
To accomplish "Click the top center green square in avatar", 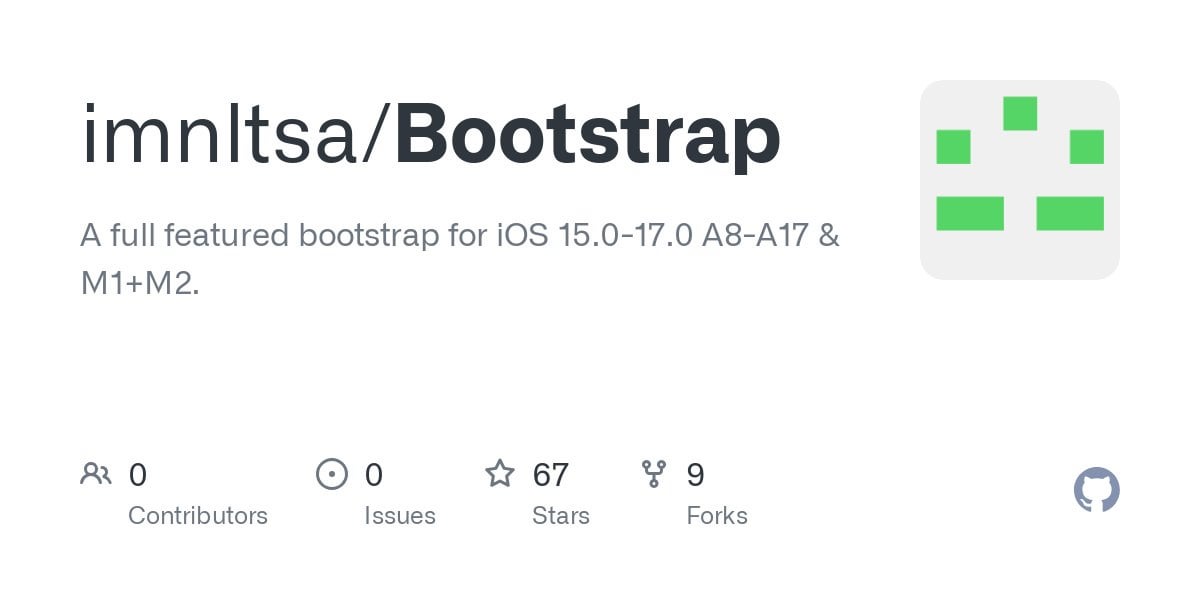I will [1020, 113].
